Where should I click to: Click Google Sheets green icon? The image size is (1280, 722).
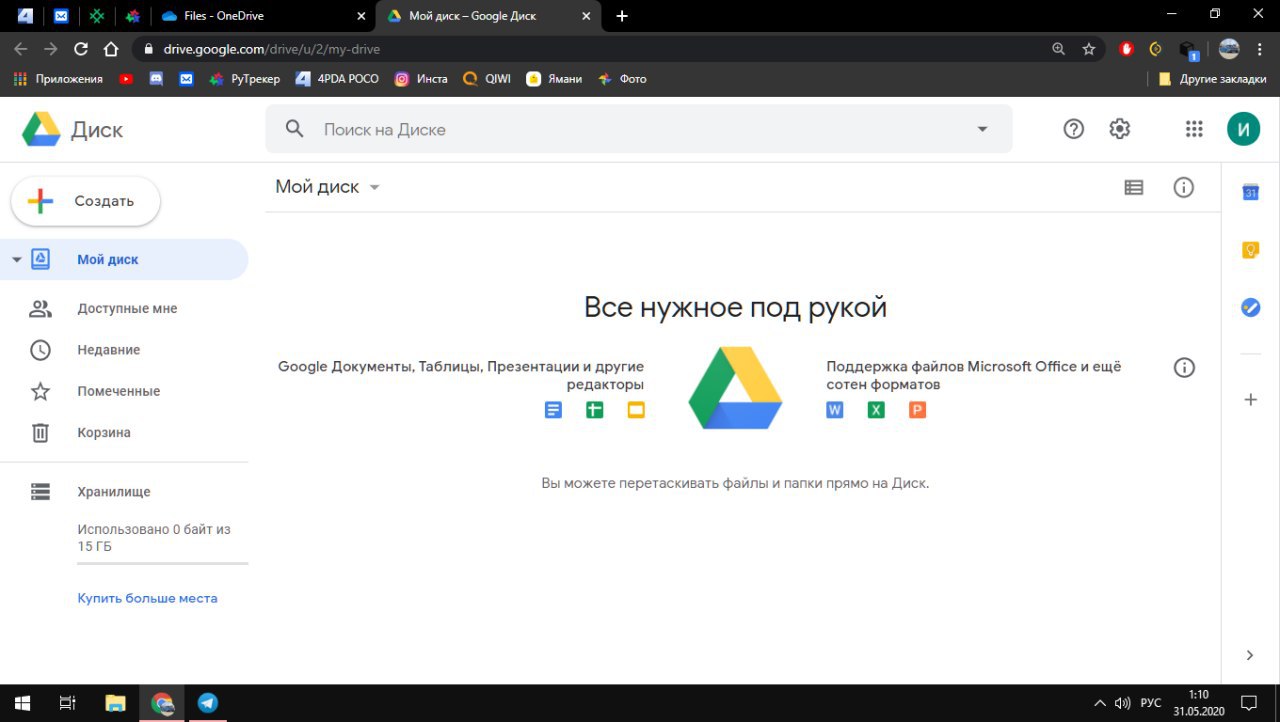595,410
